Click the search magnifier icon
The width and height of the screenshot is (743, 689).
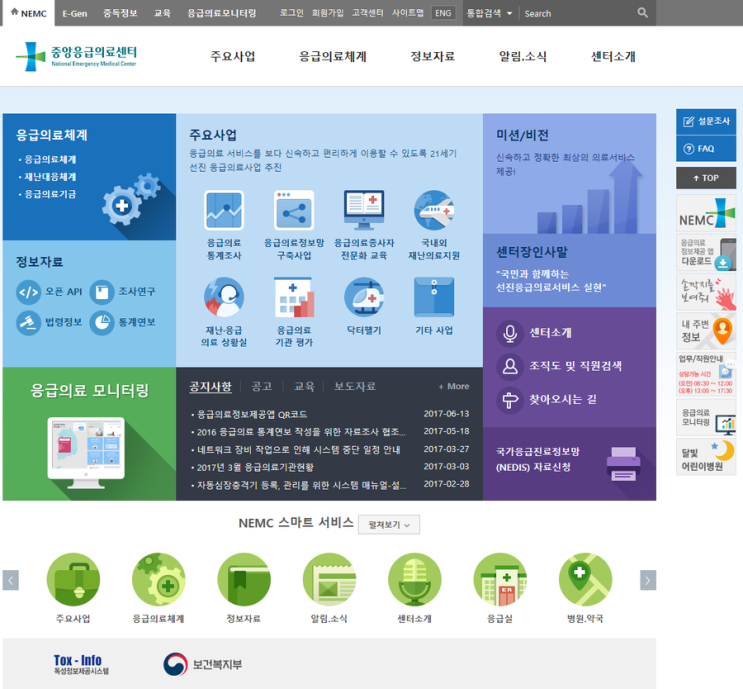(x=643, y=13)
